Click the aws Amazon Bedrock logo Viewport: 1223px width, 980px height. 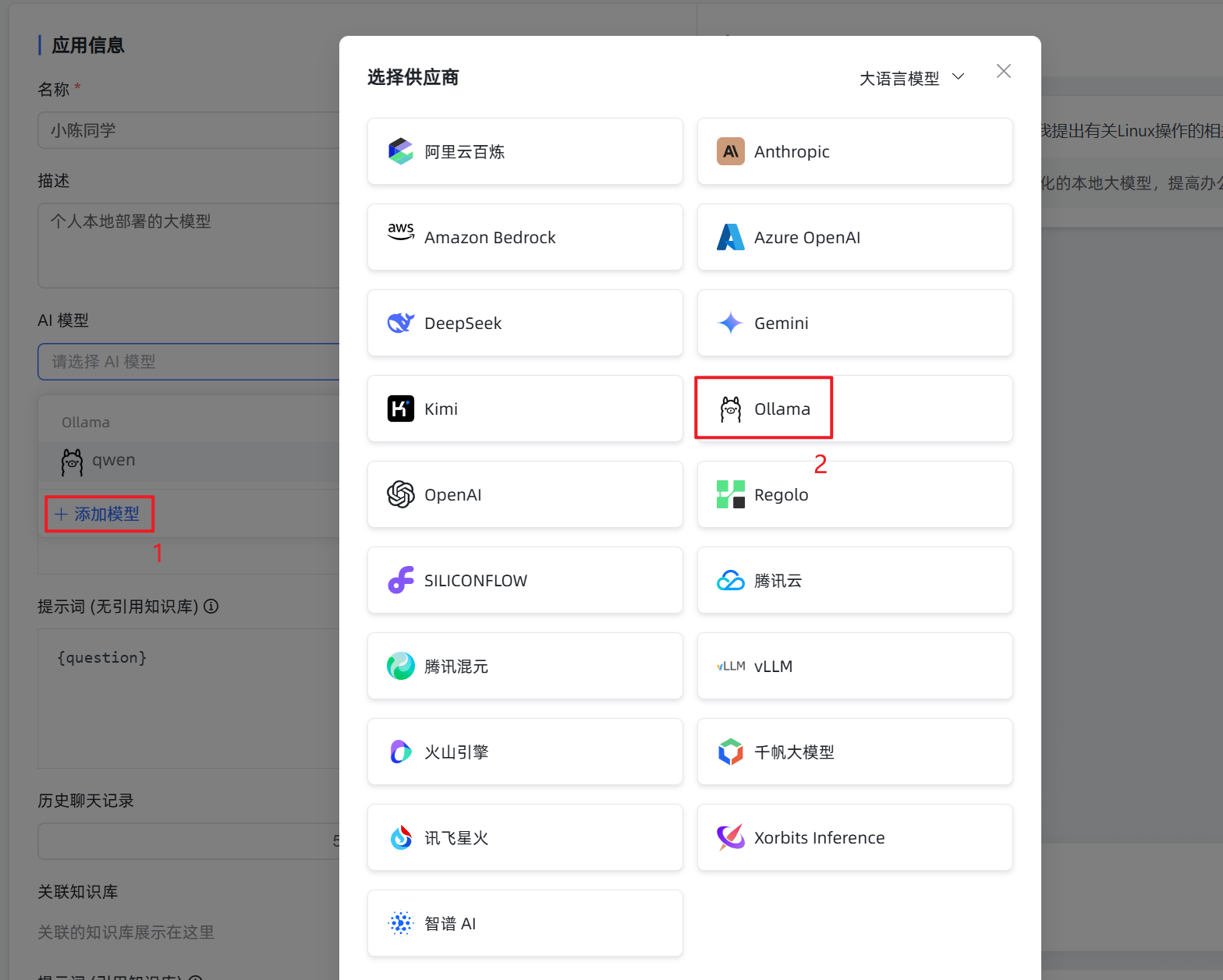coord(401,232)
